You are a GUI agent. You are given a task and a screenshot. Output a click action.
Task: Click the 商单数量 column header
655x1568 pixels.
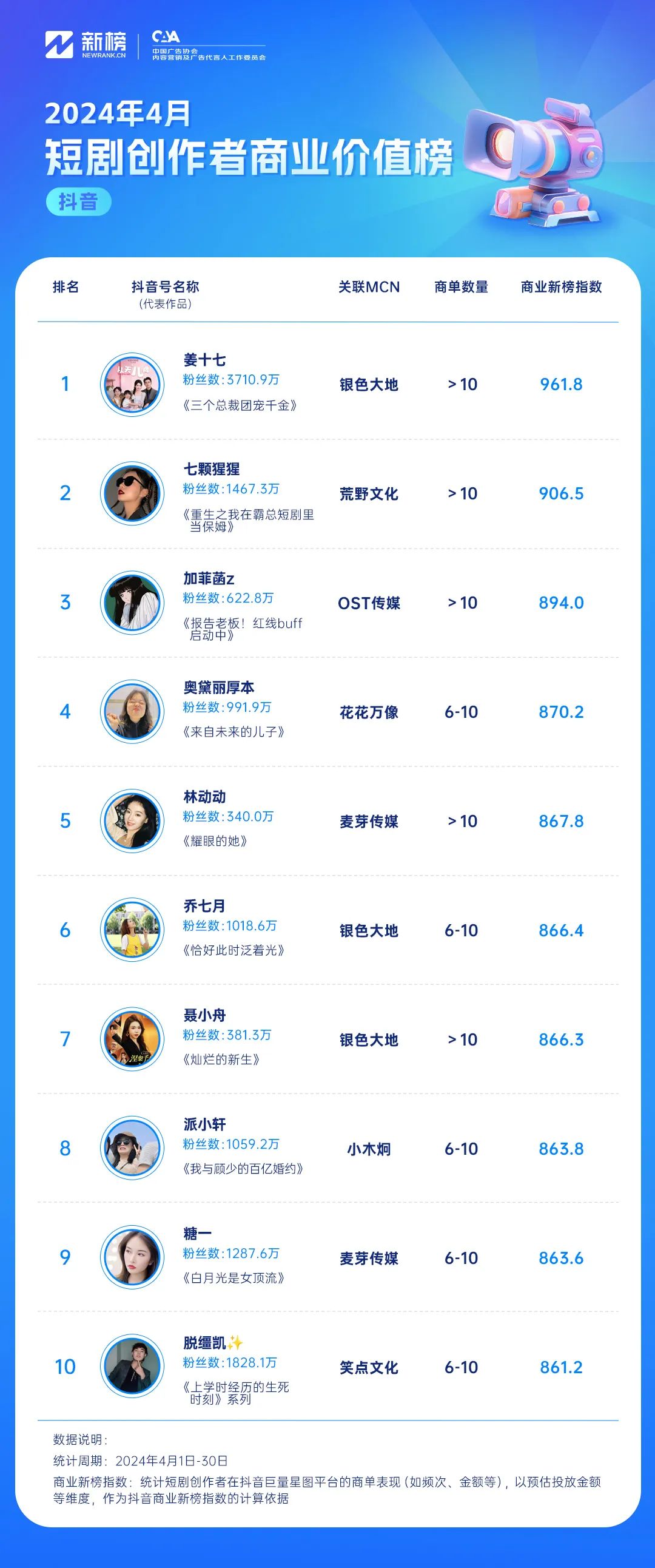point(461,286)
